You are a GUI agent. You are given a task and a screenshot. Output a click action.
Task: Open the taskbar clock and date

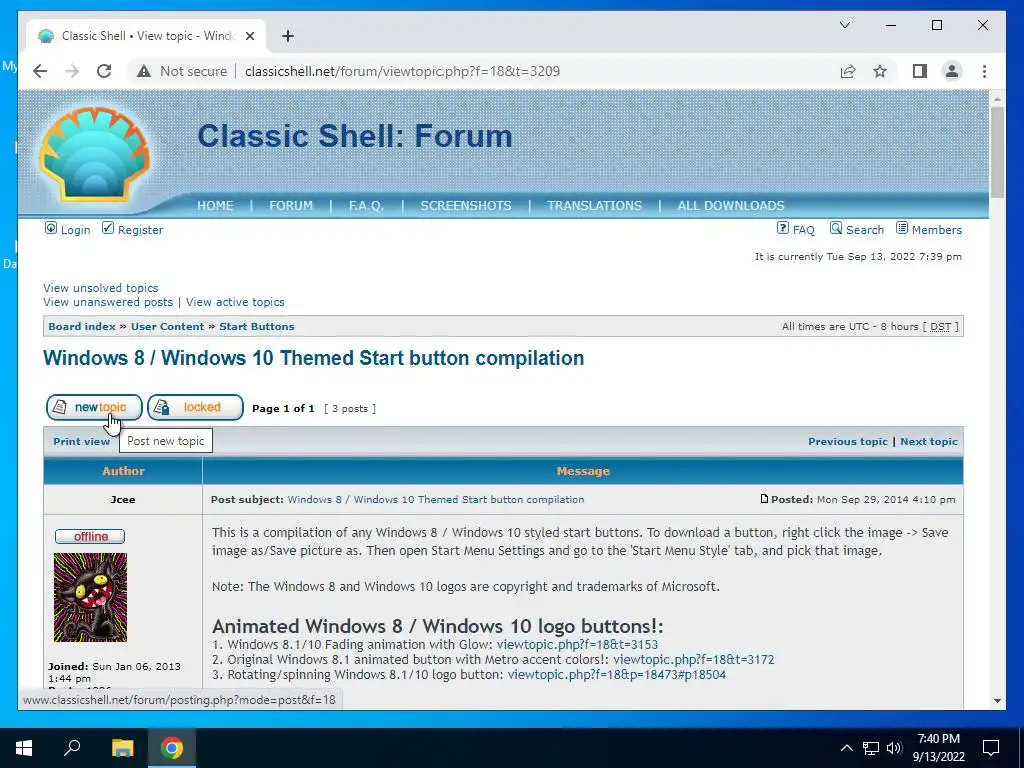point(938,748)
